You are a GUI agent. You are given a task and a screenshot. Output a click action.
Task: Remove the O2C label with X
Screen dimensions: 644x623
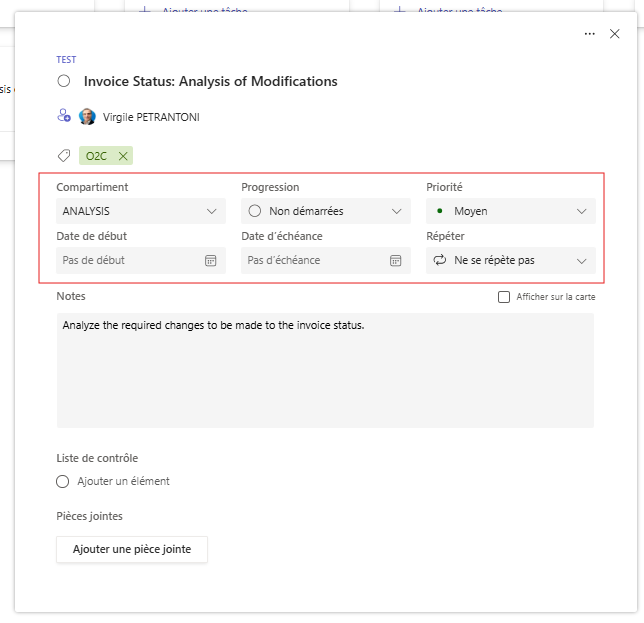pyautogui.click(x=123, y=156)
